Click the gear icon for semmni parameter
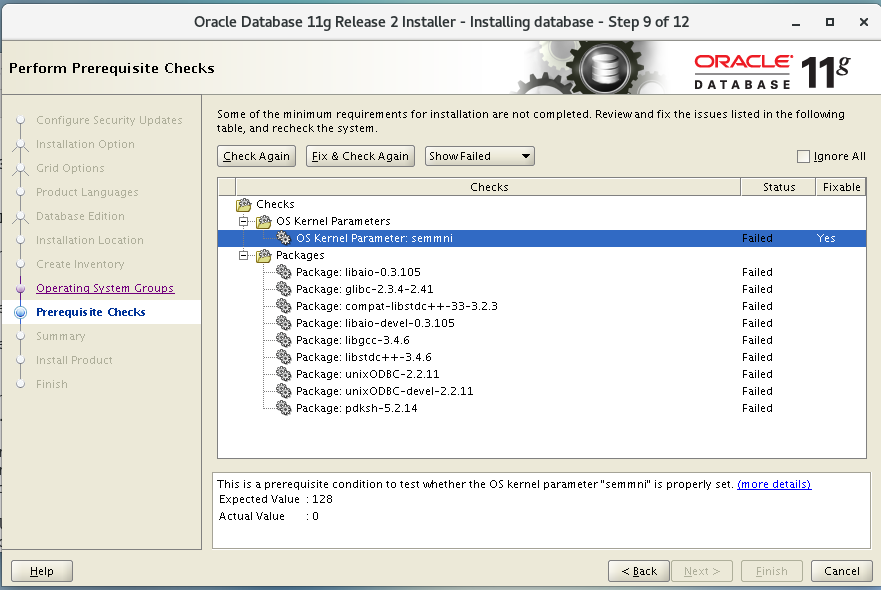The width and height of the screenshot is (881, 590). [284, 238]
